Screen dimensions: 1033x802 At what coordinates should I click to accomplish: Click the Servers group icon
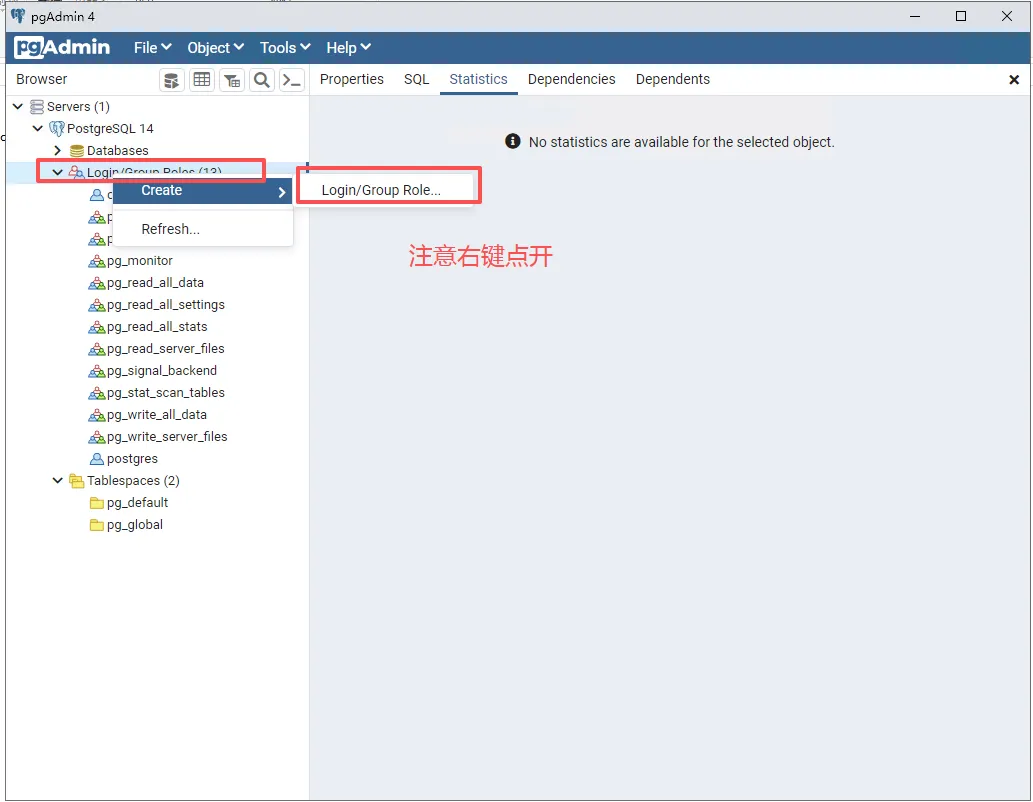(37, 107)
